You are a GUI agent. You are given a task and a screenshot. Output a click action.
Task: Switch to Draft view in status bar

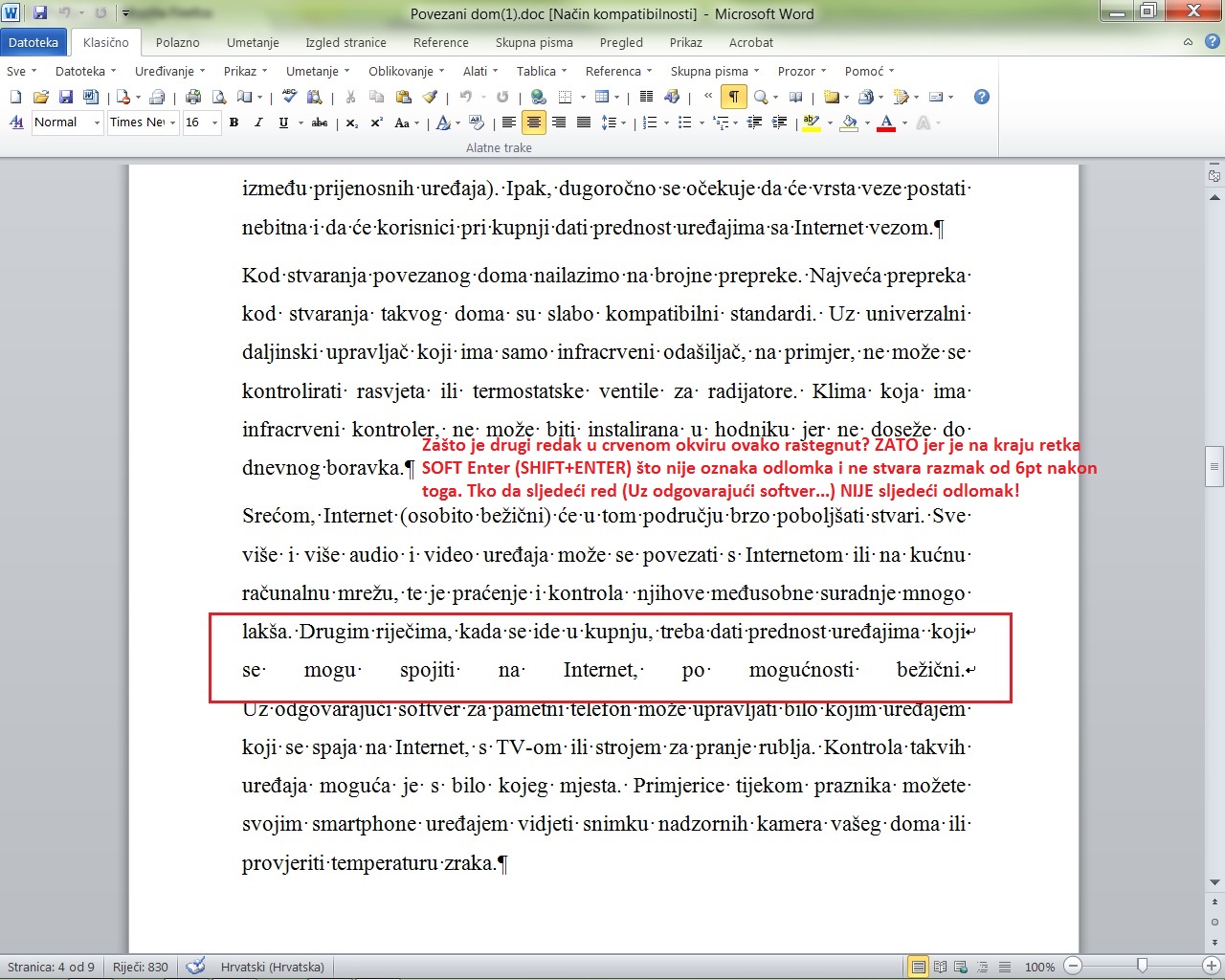1004,967
